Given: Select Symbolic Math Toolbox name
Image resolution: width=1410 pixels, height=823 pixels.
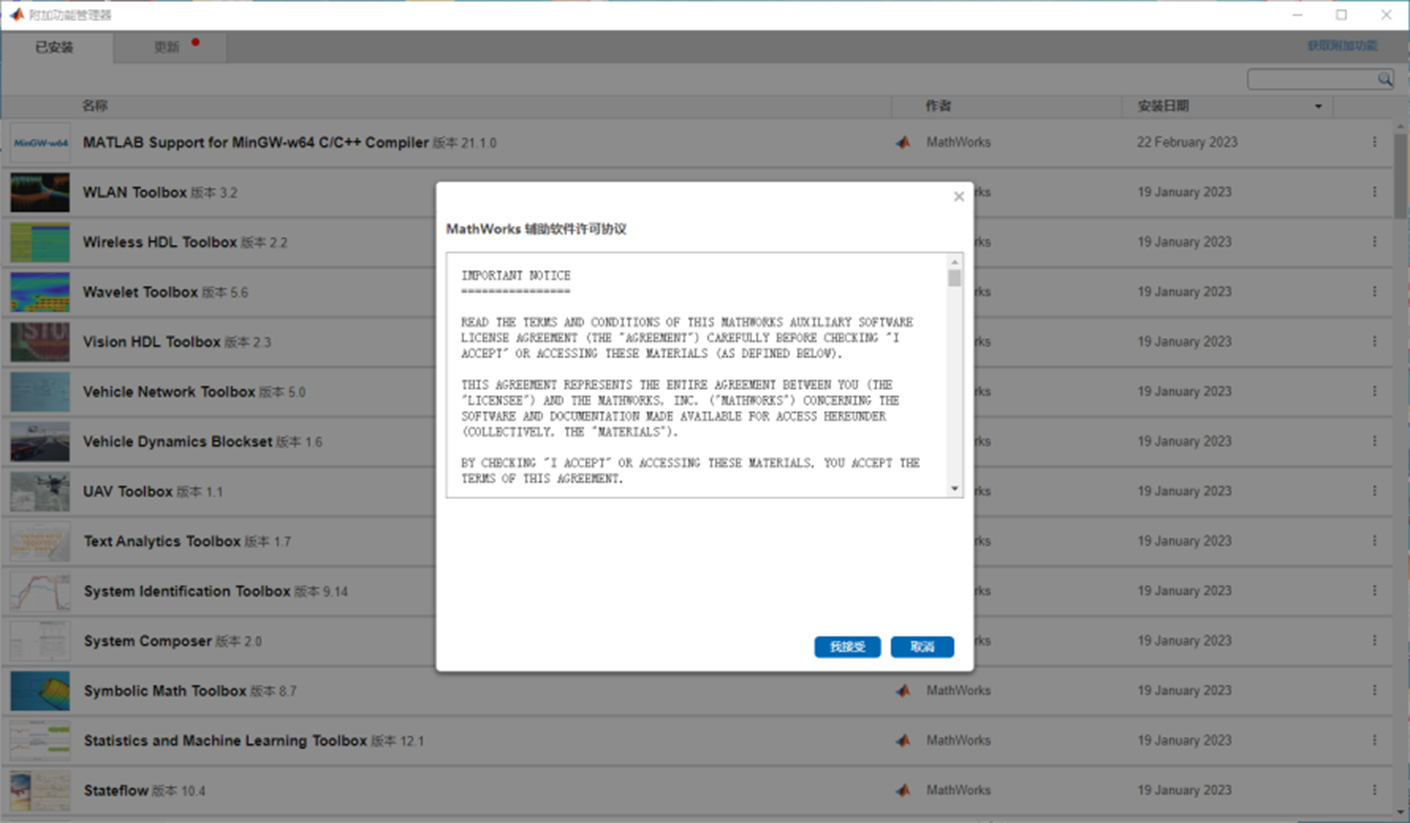Looking at the screenshot, I should click(x=165, y=691).
